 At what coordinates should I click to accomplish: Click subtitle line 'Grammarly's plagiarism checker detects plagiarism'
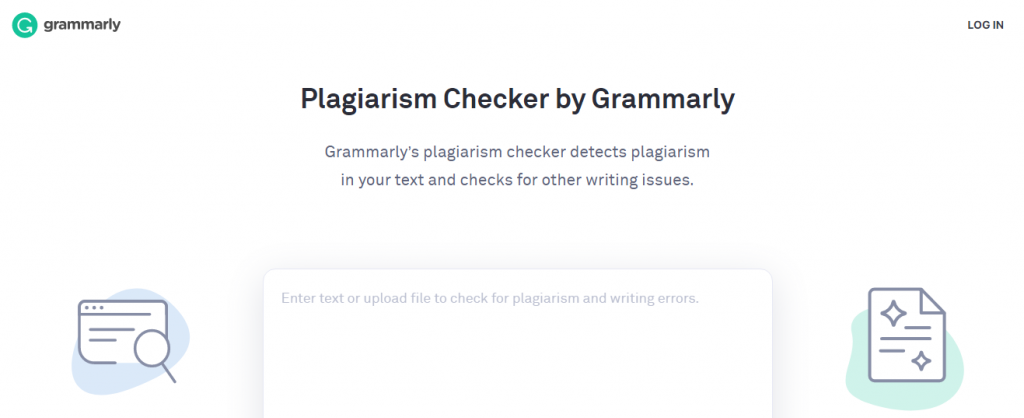click(x=517, y=152)
